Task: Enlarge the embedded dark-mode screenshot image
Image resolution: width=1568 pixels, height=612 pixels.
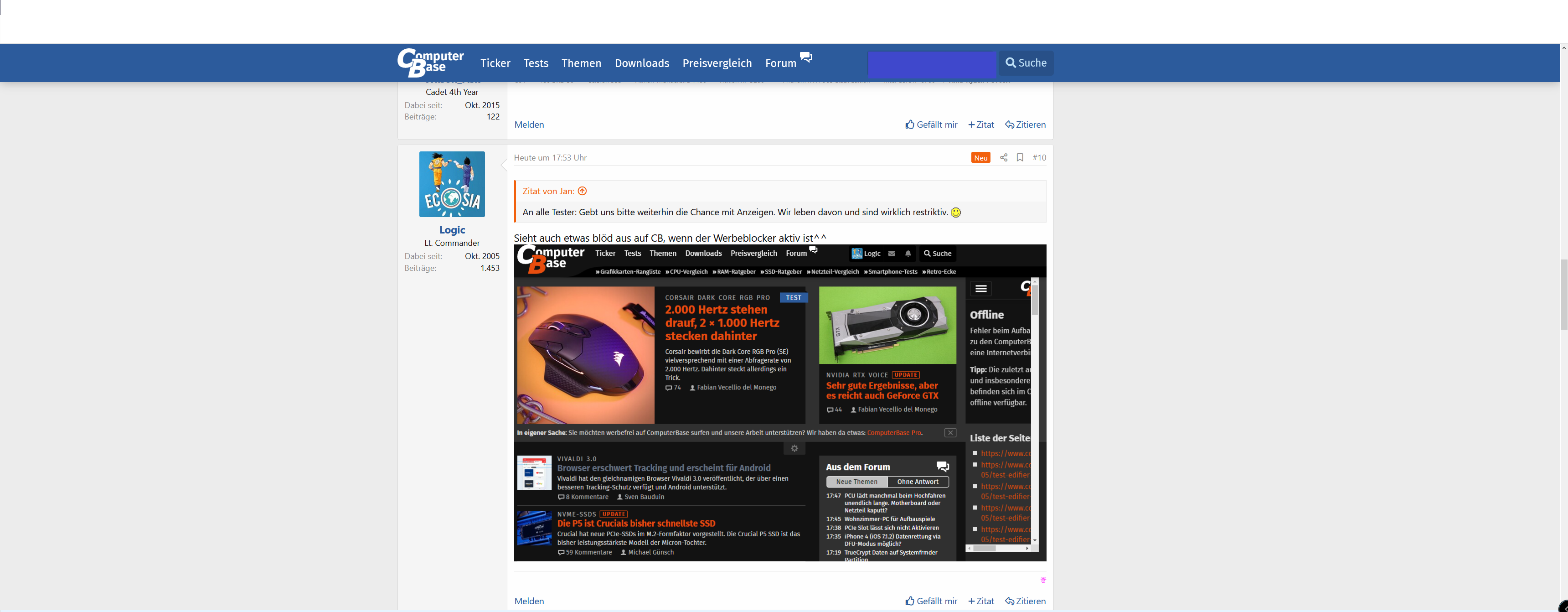Action: [x=780, y=402]
